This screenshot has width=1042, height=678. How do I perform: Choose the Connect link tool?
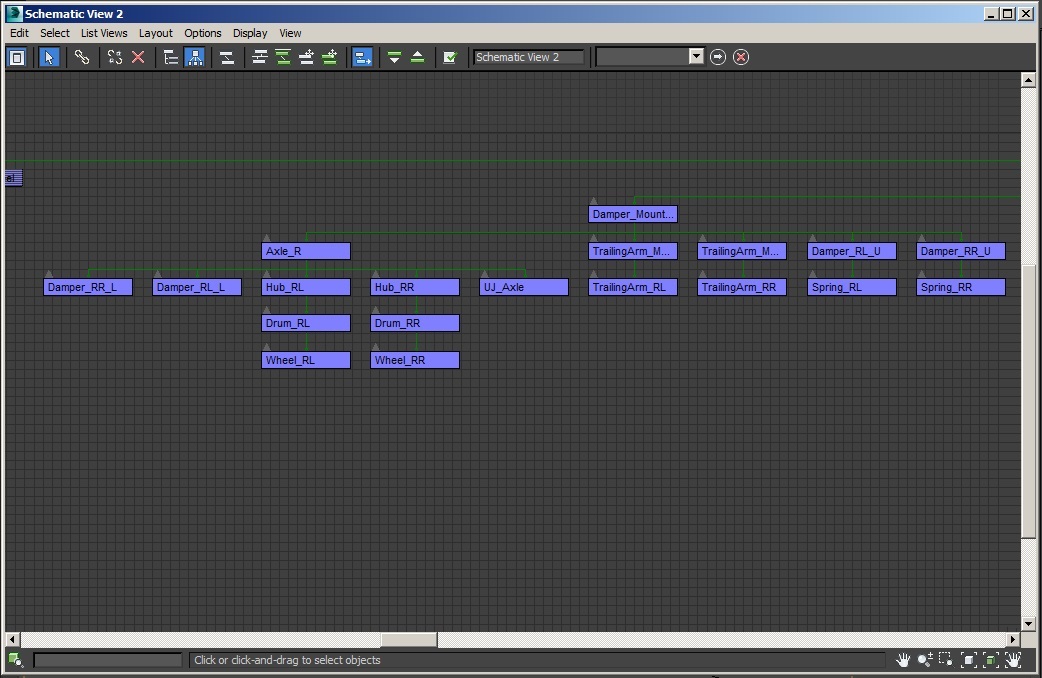[82, 57]
